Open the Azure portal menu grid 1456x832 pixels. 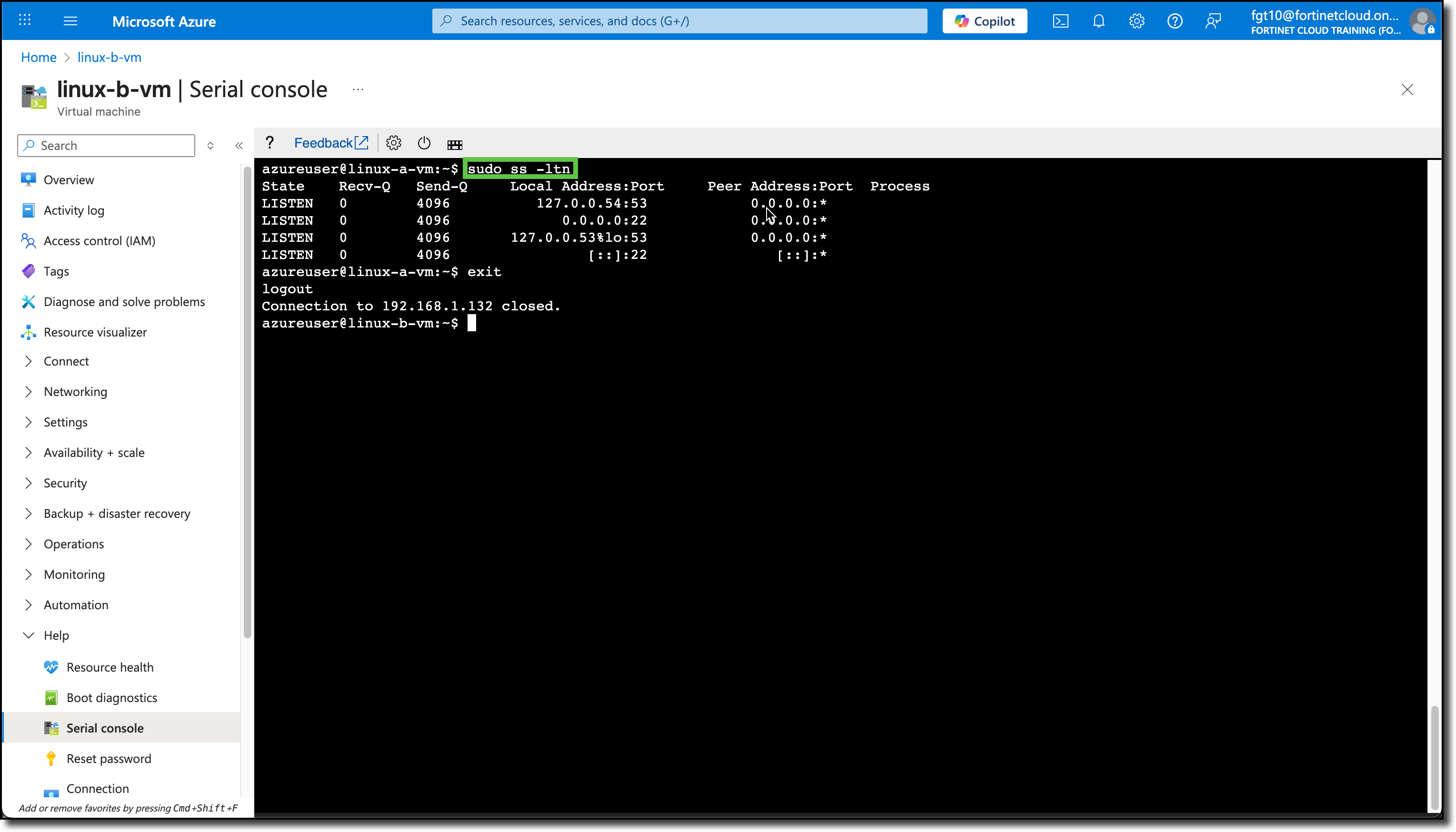coord(24,20)
